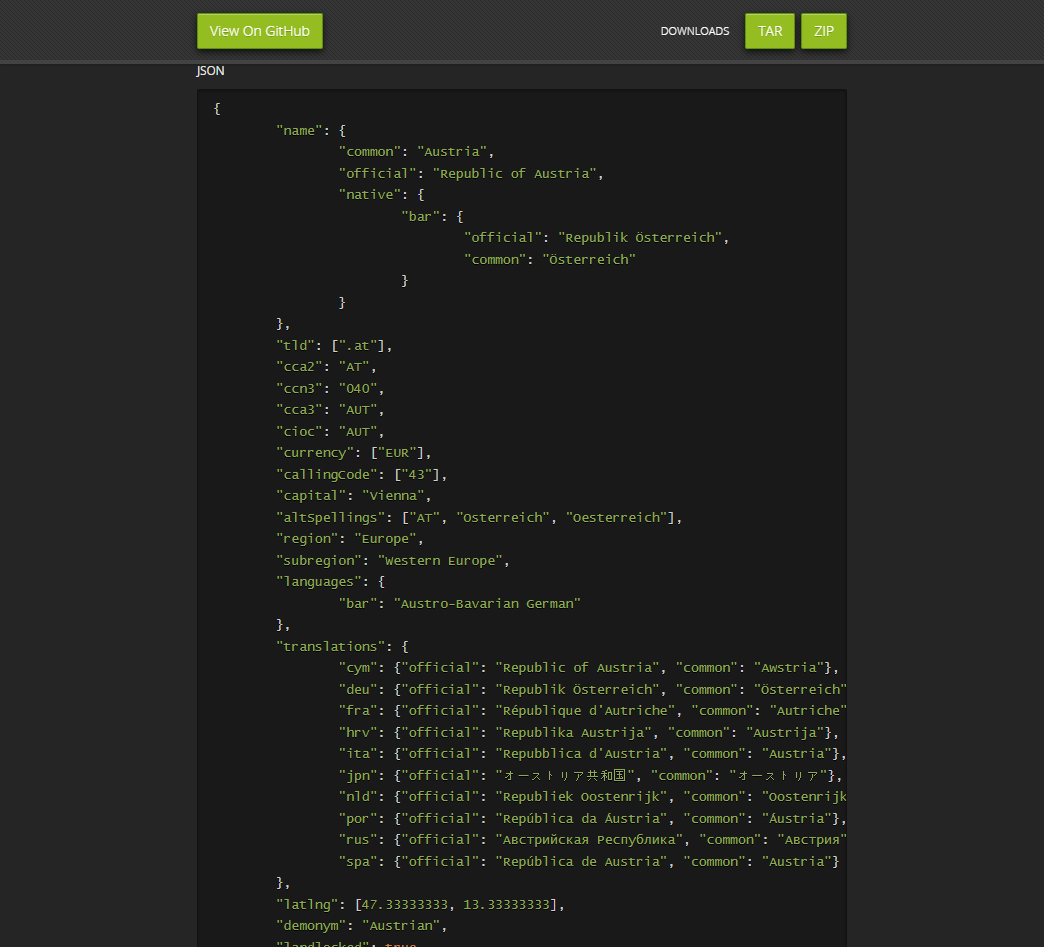Download the ZIP archive
Viewport: 1044px width, 947px height.
pos(823,31)
